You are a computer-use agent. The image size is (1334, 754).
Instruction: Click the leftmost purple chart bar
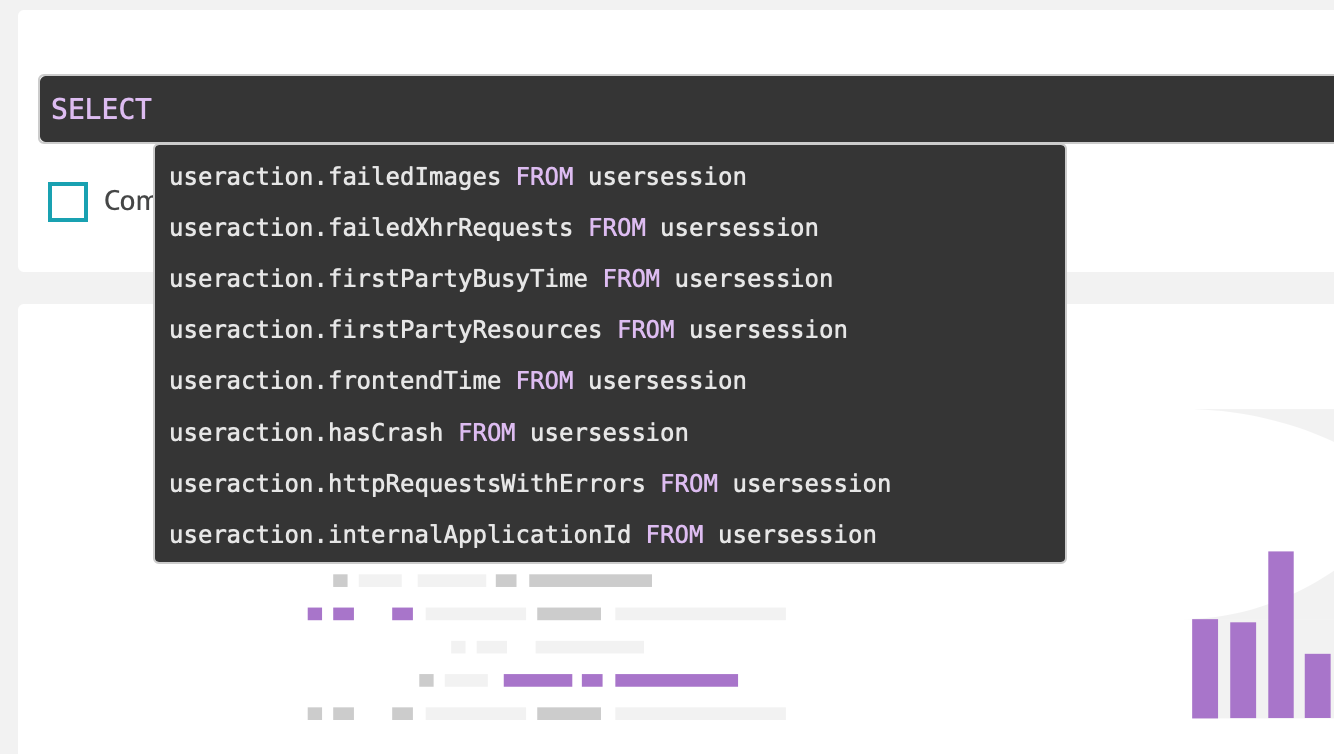1205,668
